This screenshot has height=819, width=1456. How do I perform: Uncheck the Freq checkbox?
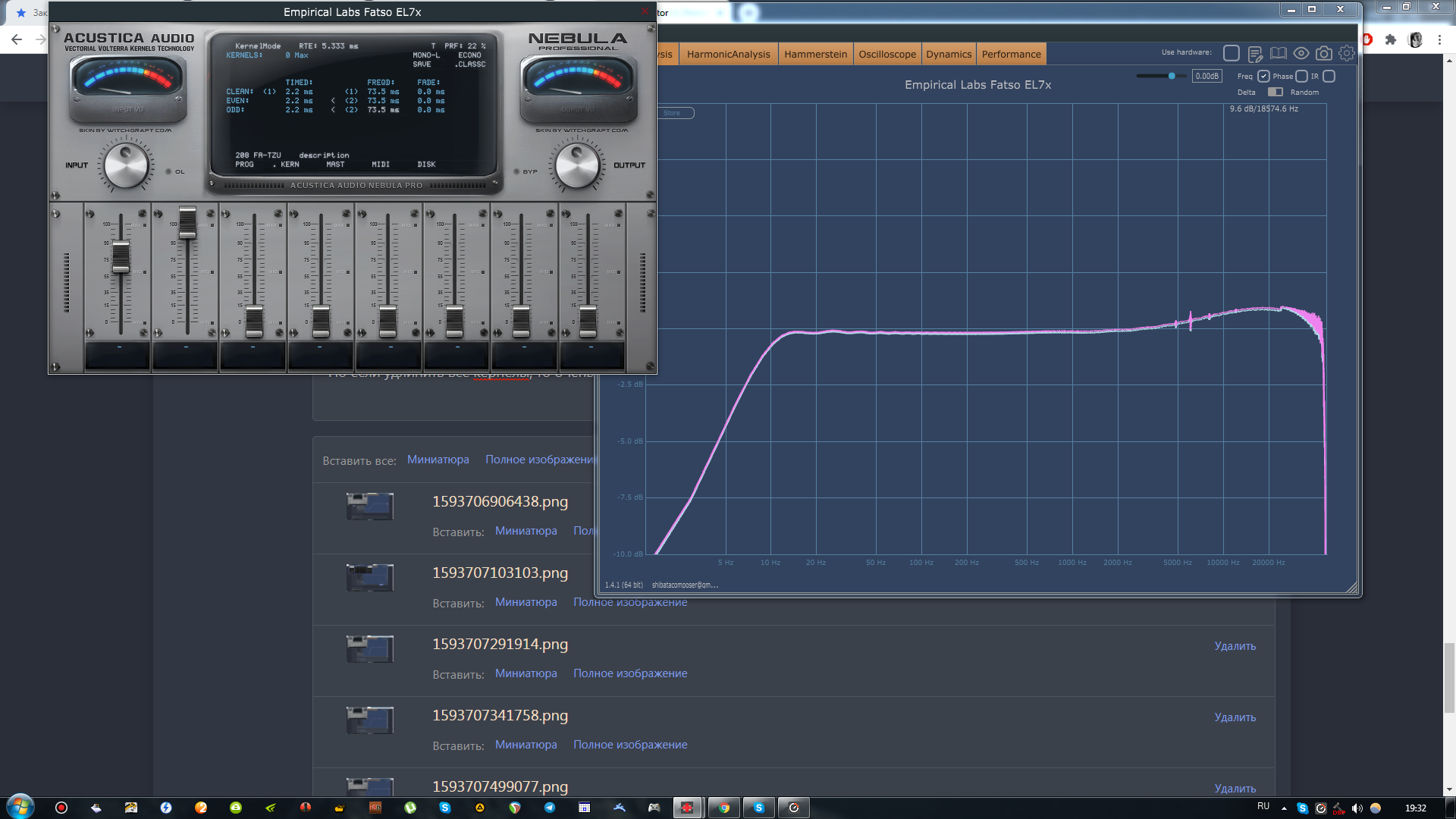click(x=1263, y=76)
